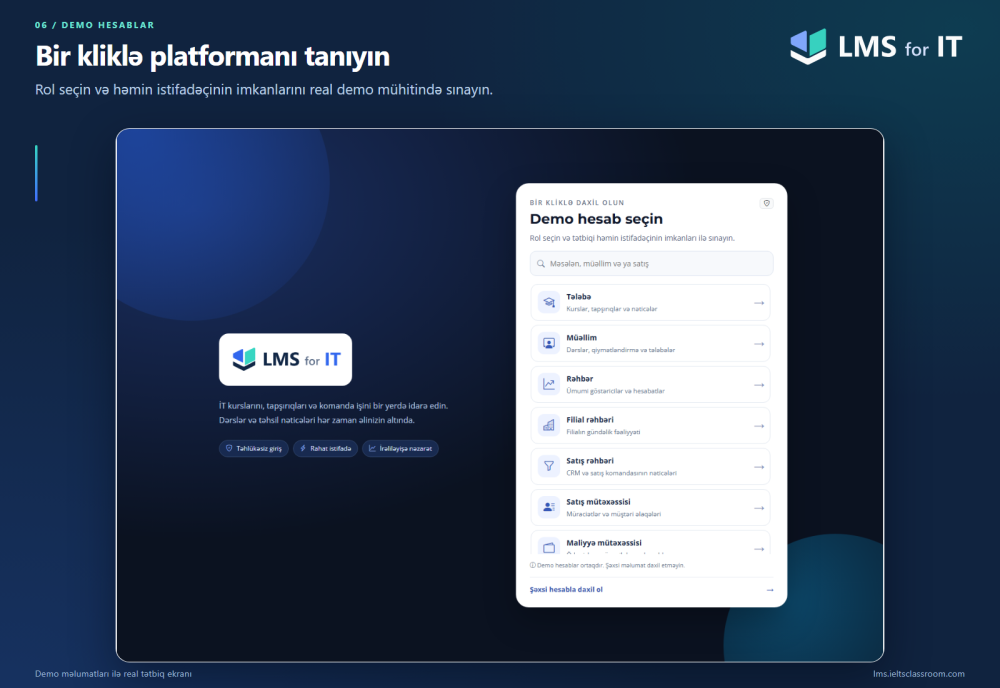This screenshot has width=1000, height=688.
Task: Choose the Müəllim demo account
Action: (x=650, y=343)
